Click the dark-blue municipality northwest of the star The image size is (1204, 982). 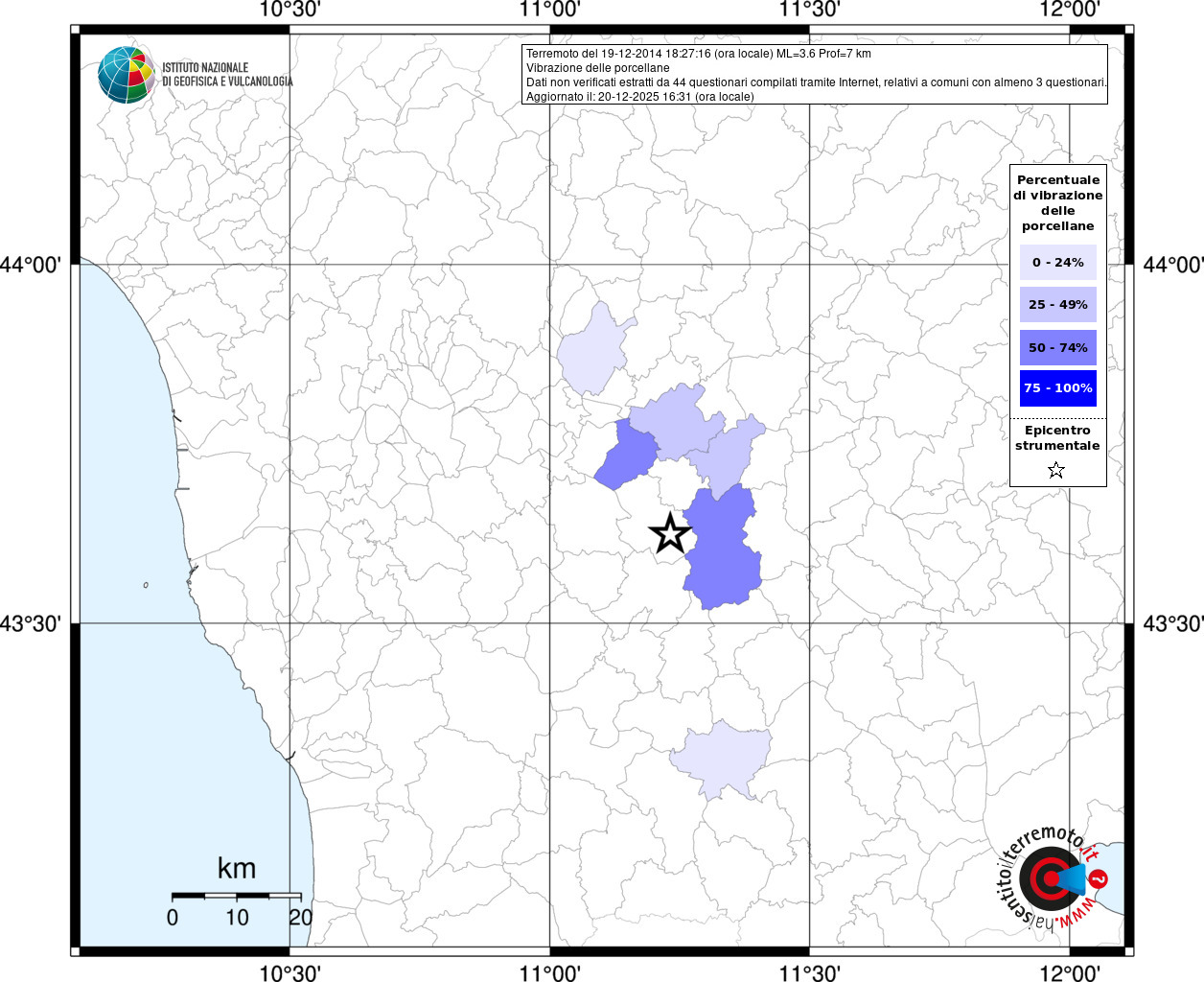(627, 455)
